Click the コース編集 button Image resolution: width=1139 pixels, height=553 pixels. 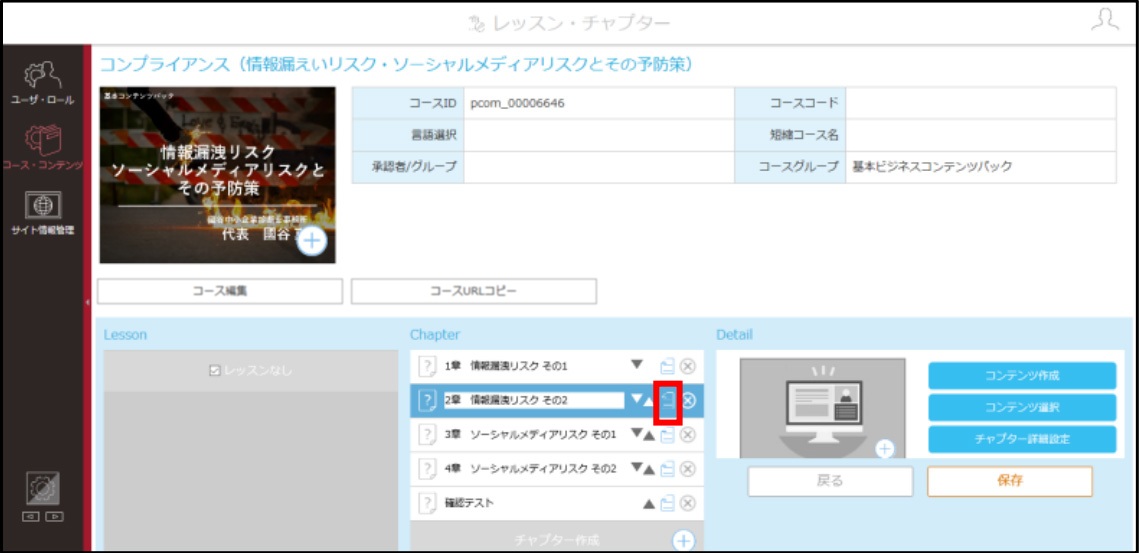click(x=219, y=291)
